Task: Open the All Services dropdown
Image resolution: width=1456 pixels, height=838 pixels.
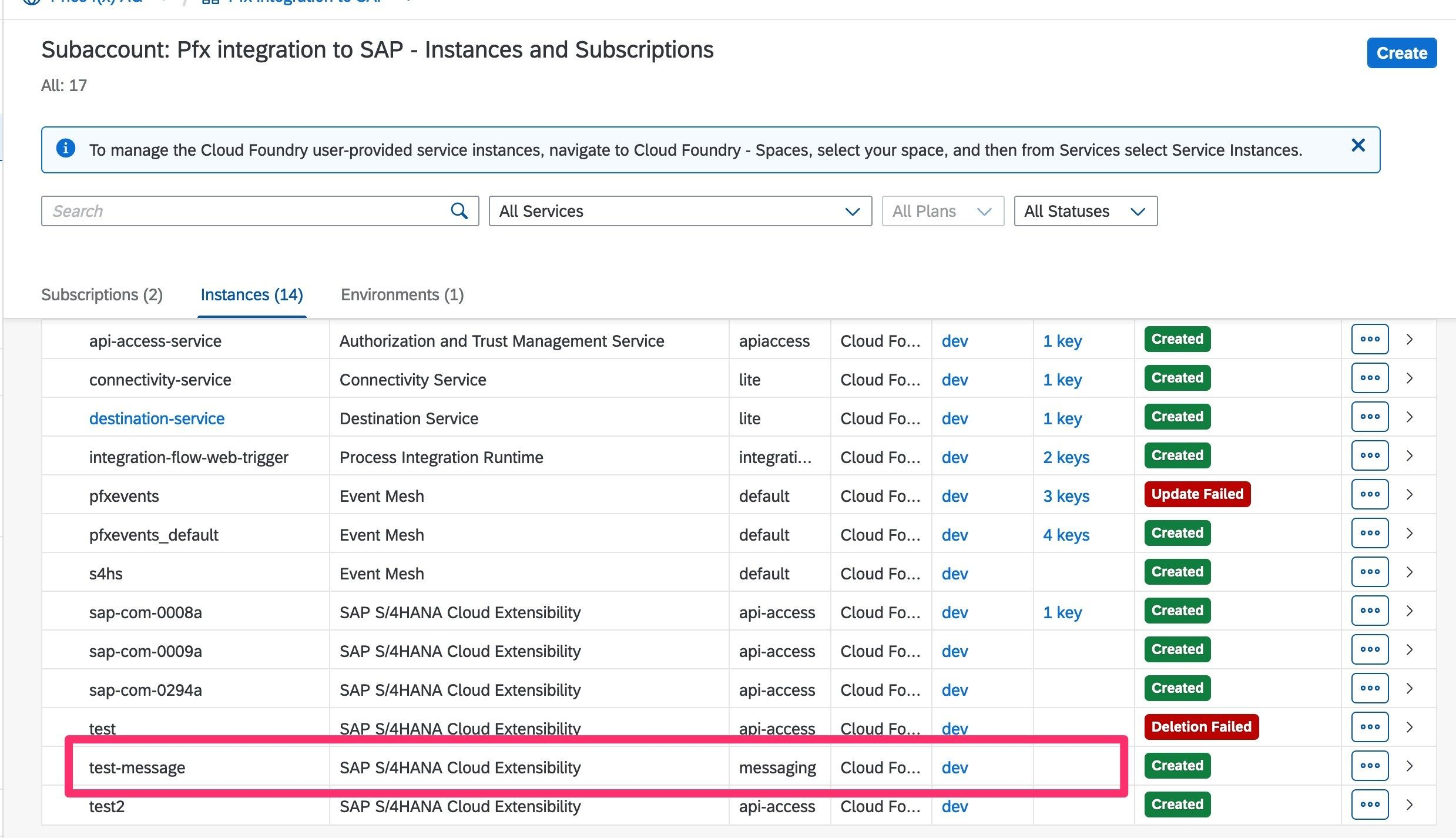Action: pos(680,211)
